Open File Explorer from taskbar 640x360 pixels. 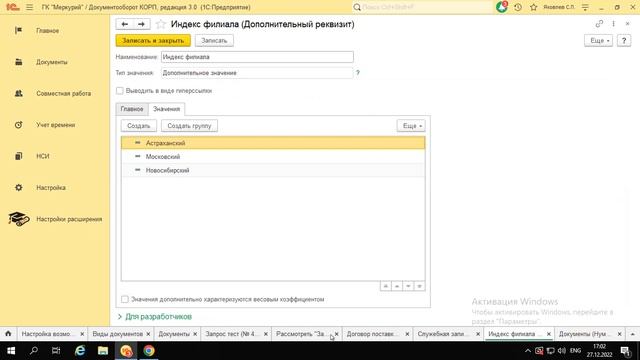pos(103,351)
